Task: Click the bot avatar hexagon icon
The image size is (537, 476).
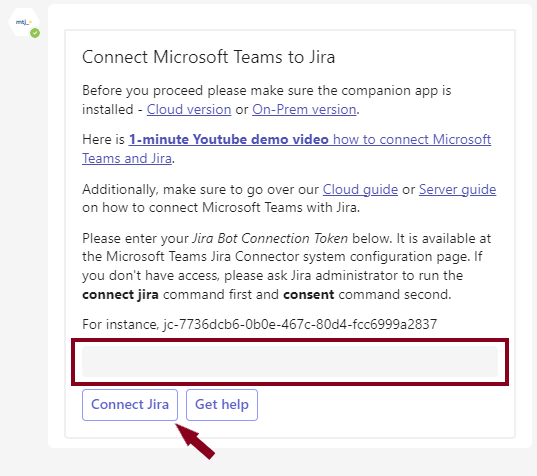Action: (24, 22)
